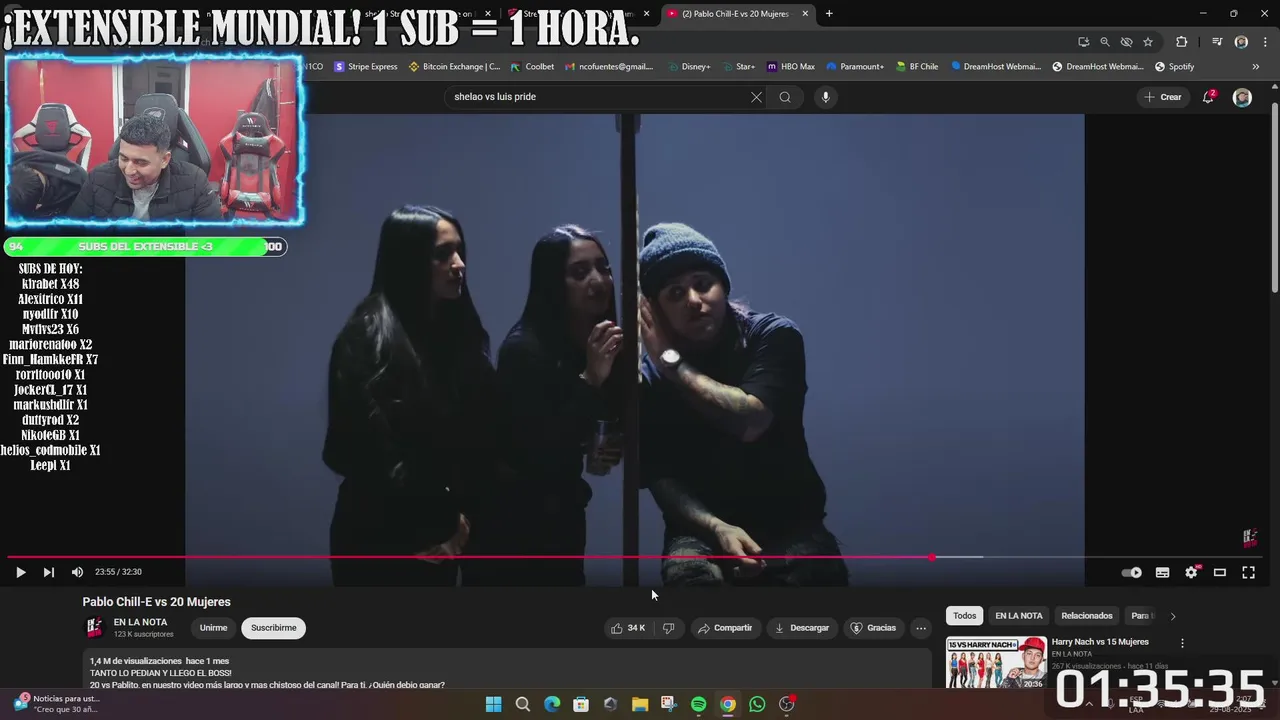Clear the YouTube search text

pyautogui.click(x=756, y=97)
